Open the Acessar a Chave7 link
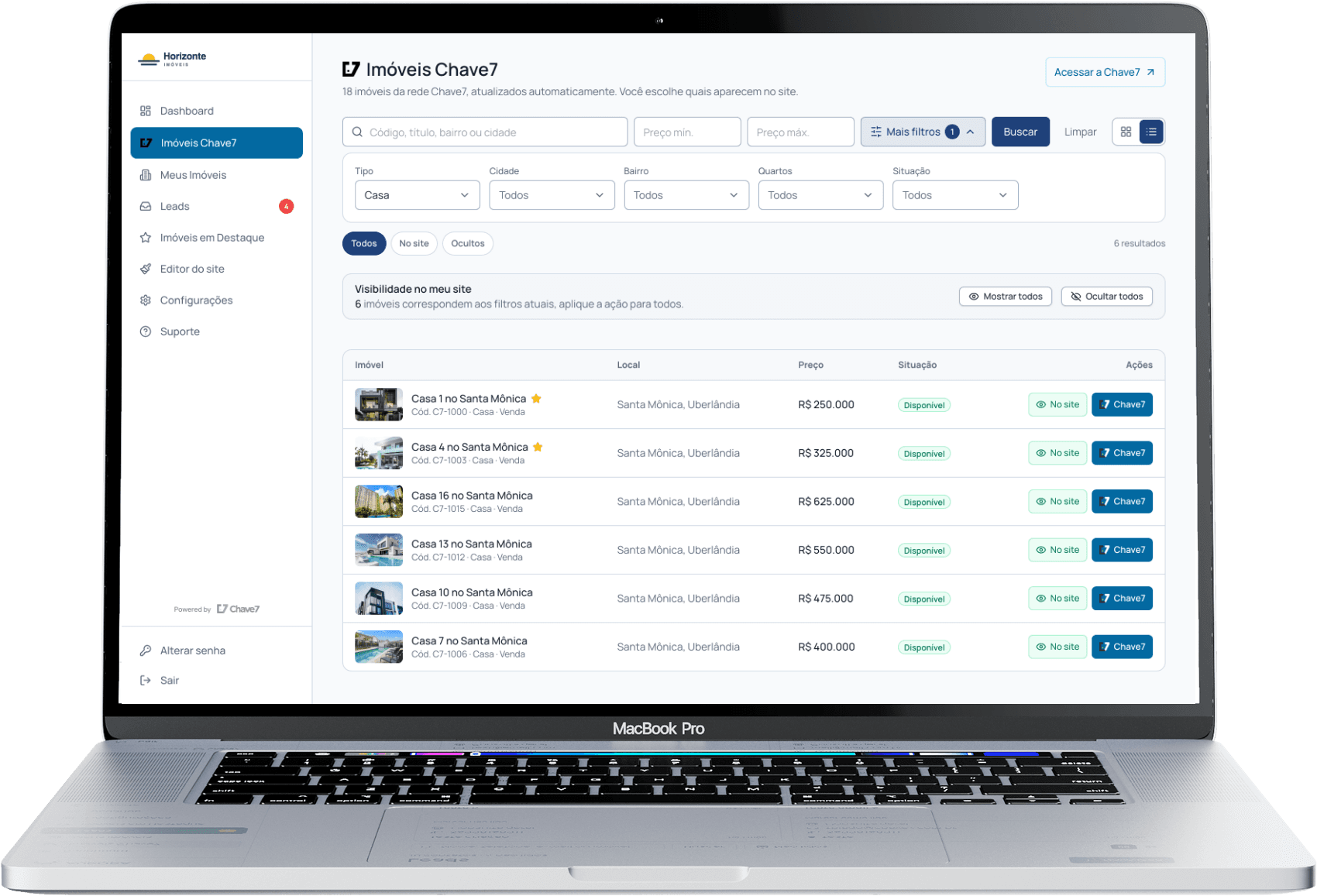This screenshot has width=1317, height=896. tap(1105, 72)
